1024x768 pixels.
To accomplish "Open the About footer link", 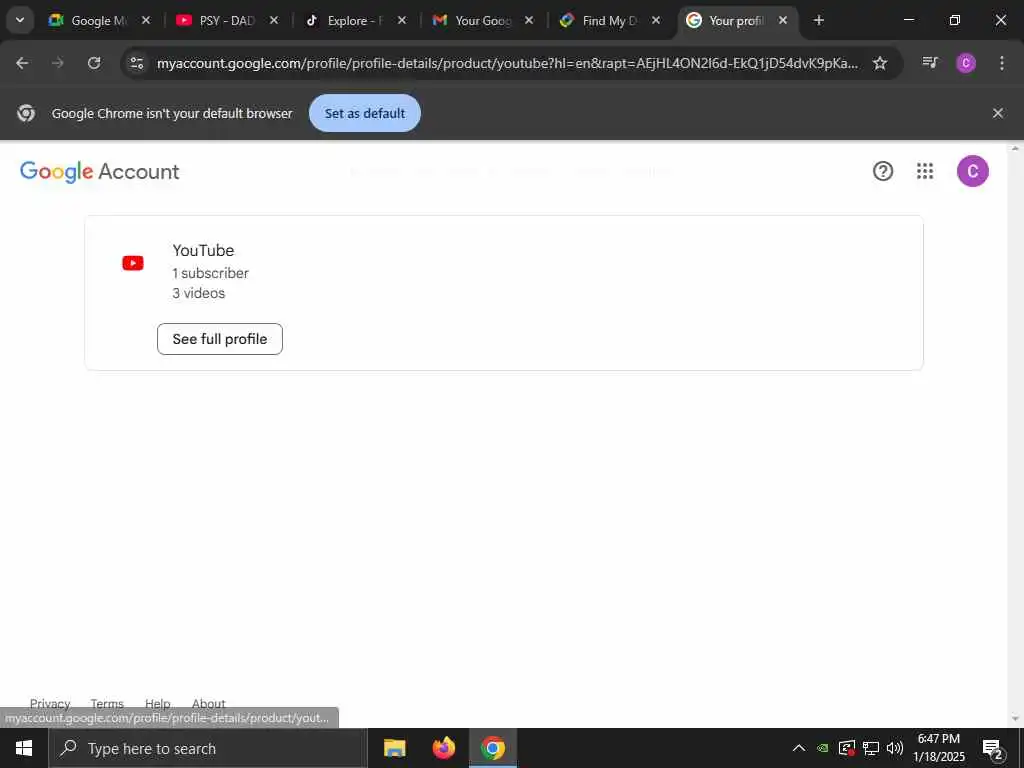I will 208,703.
